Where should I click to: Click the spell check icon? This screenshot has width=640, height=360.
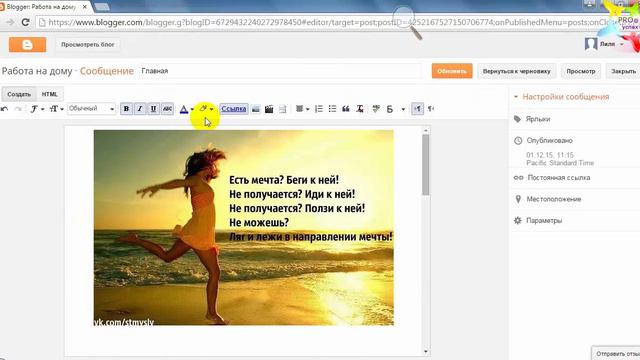tap(376, 109)
